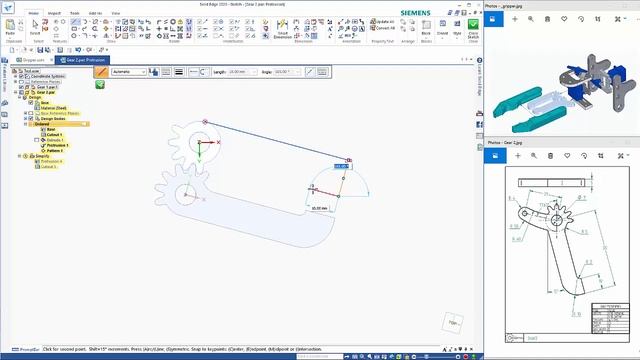This screenshot has height=360, width=640.
Task: Zoom in the gripper.jpg Photos window
Action: [x=531, y=19]
